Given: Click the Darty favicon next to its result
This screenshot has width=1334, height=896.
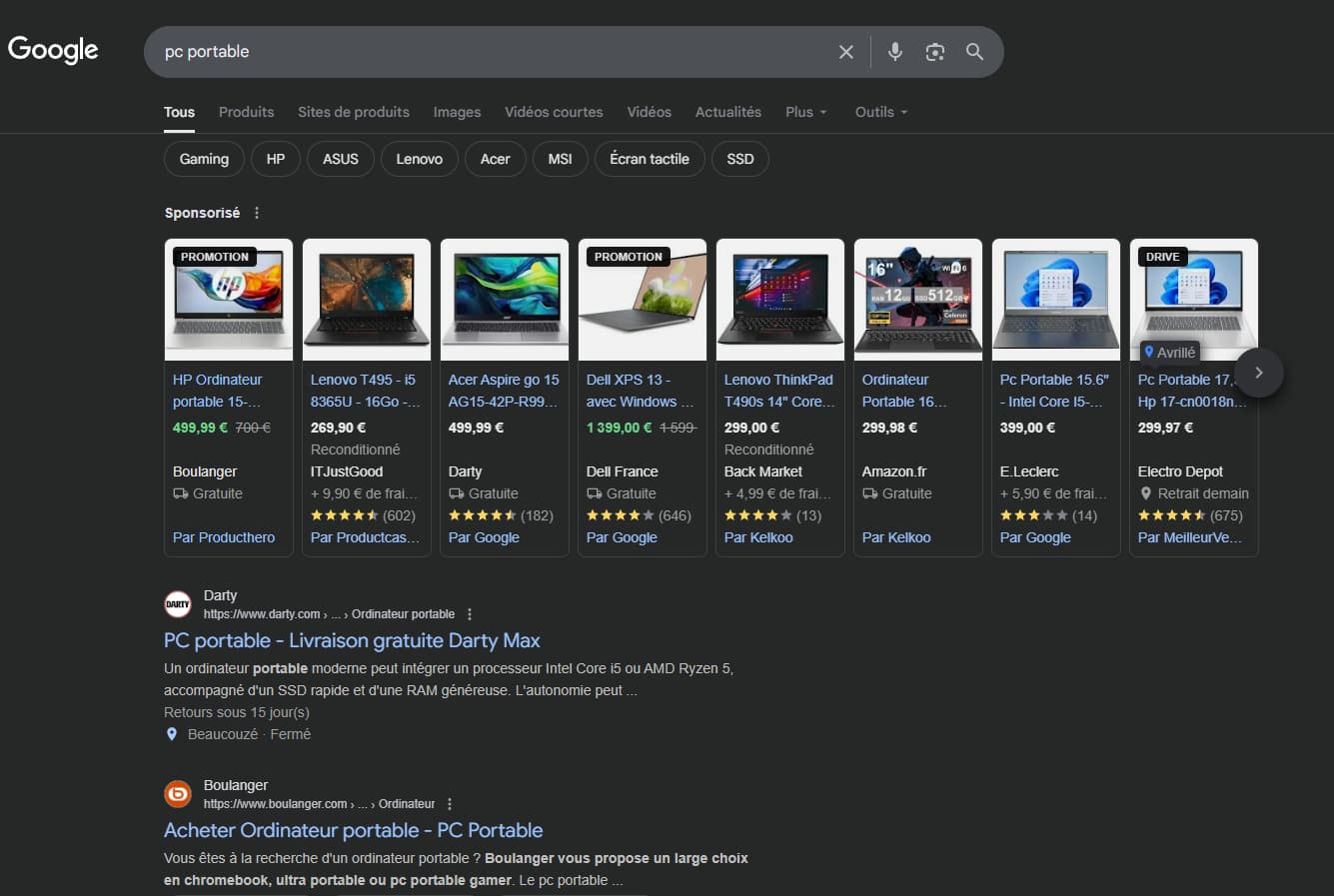Looking at the screenshot, I should (x=177, y=603).
